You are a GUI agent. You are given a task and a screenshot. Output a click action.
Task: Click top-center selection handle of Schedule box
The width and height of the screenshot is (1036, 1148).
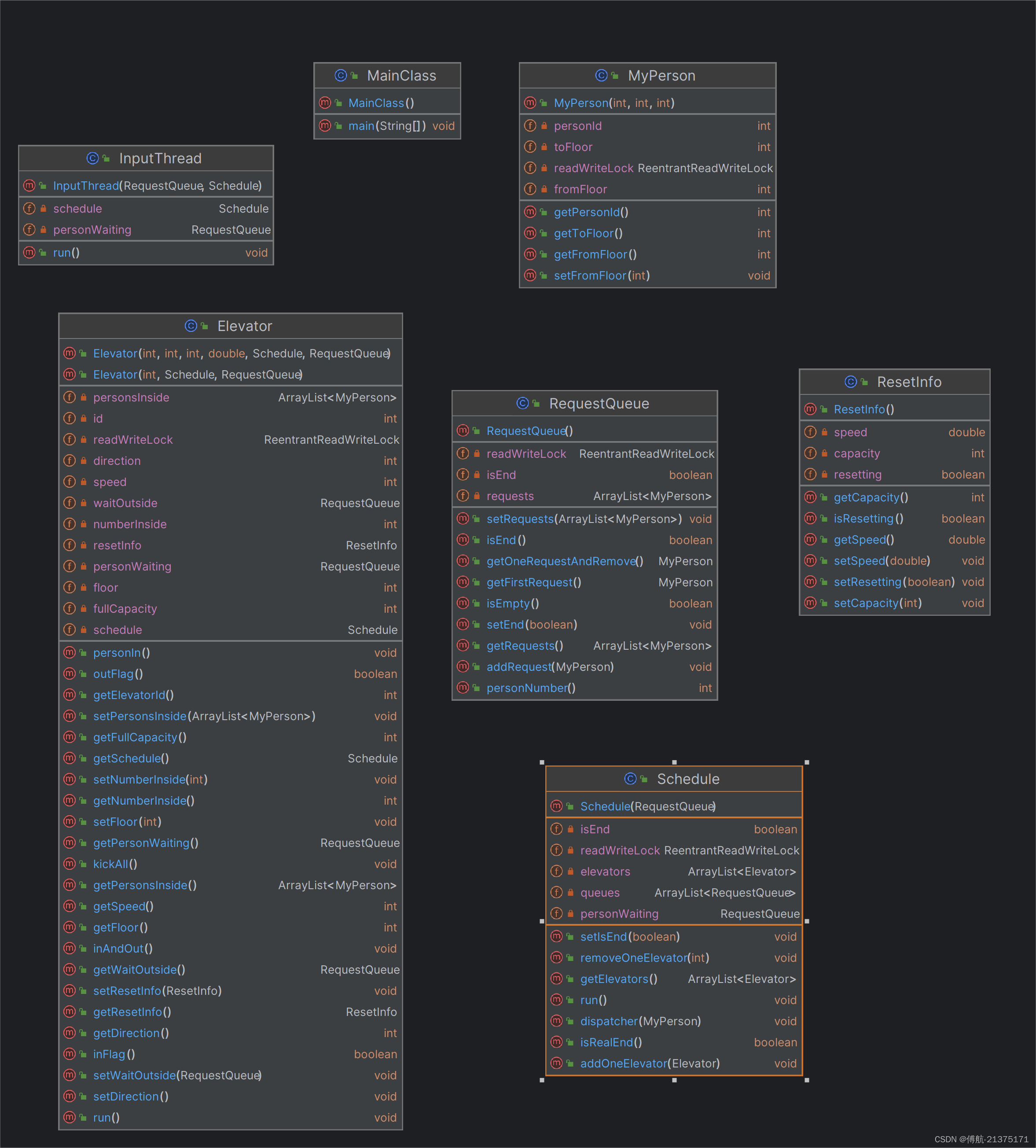674,762
